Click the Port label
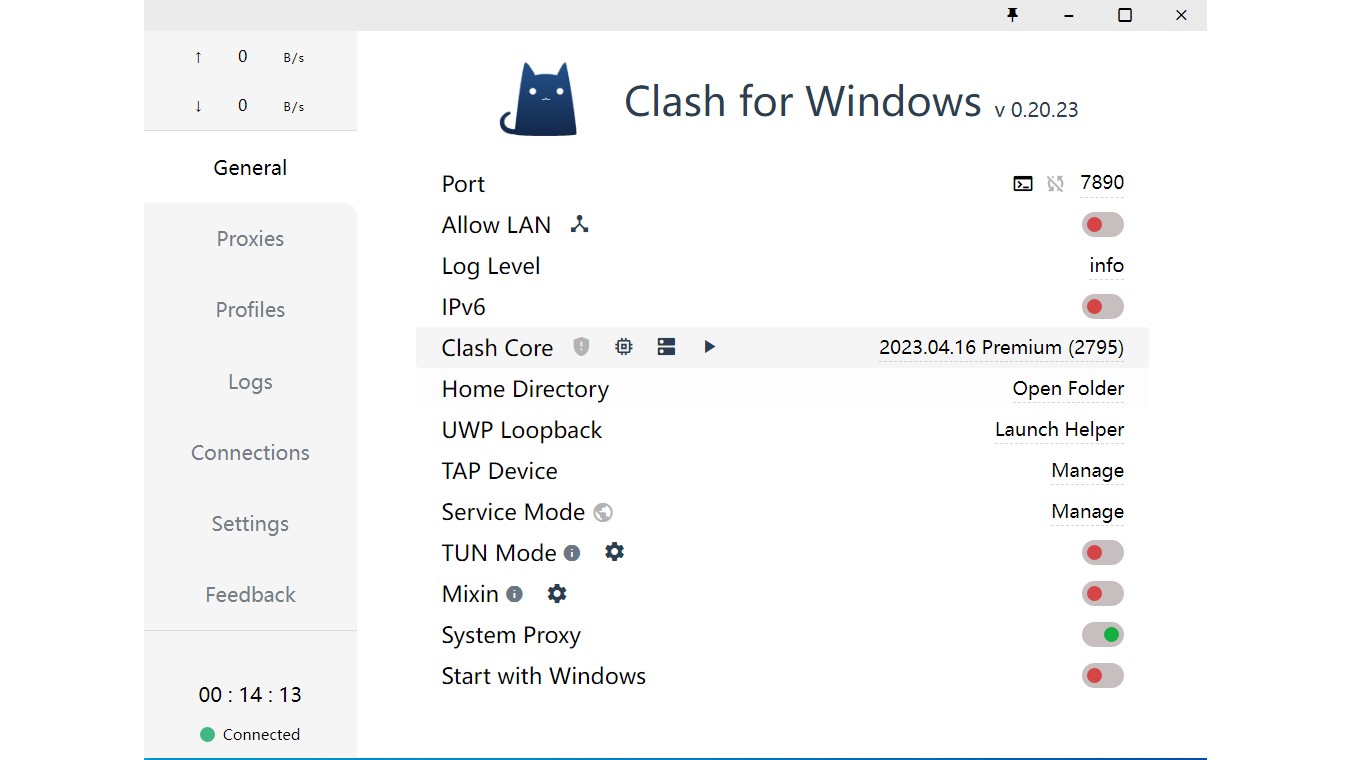The width and height of the screenshot is (1350, 760). 463,184
